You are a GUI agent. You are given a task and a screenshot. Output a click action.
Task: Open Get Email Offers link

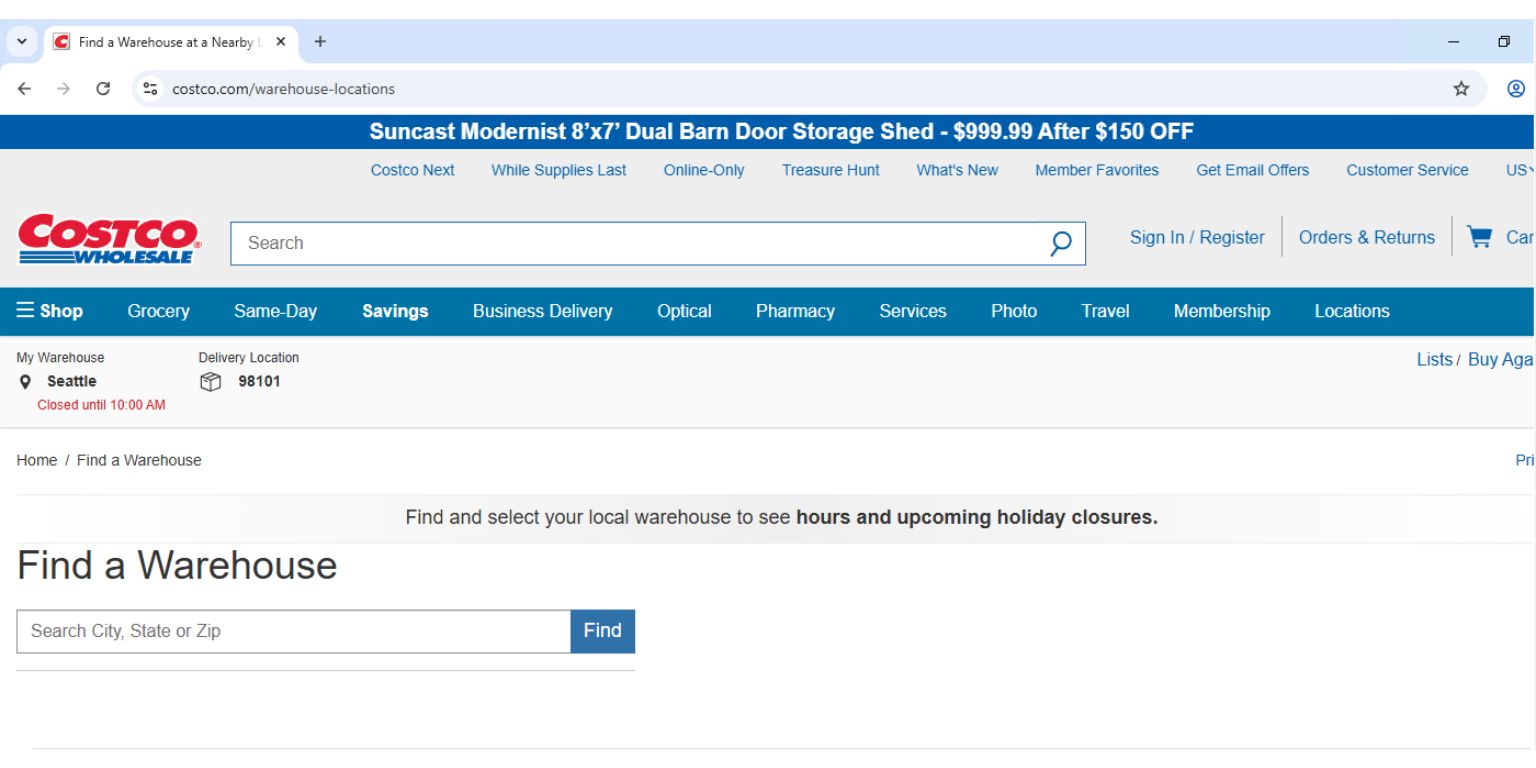tap(1253, 170)
